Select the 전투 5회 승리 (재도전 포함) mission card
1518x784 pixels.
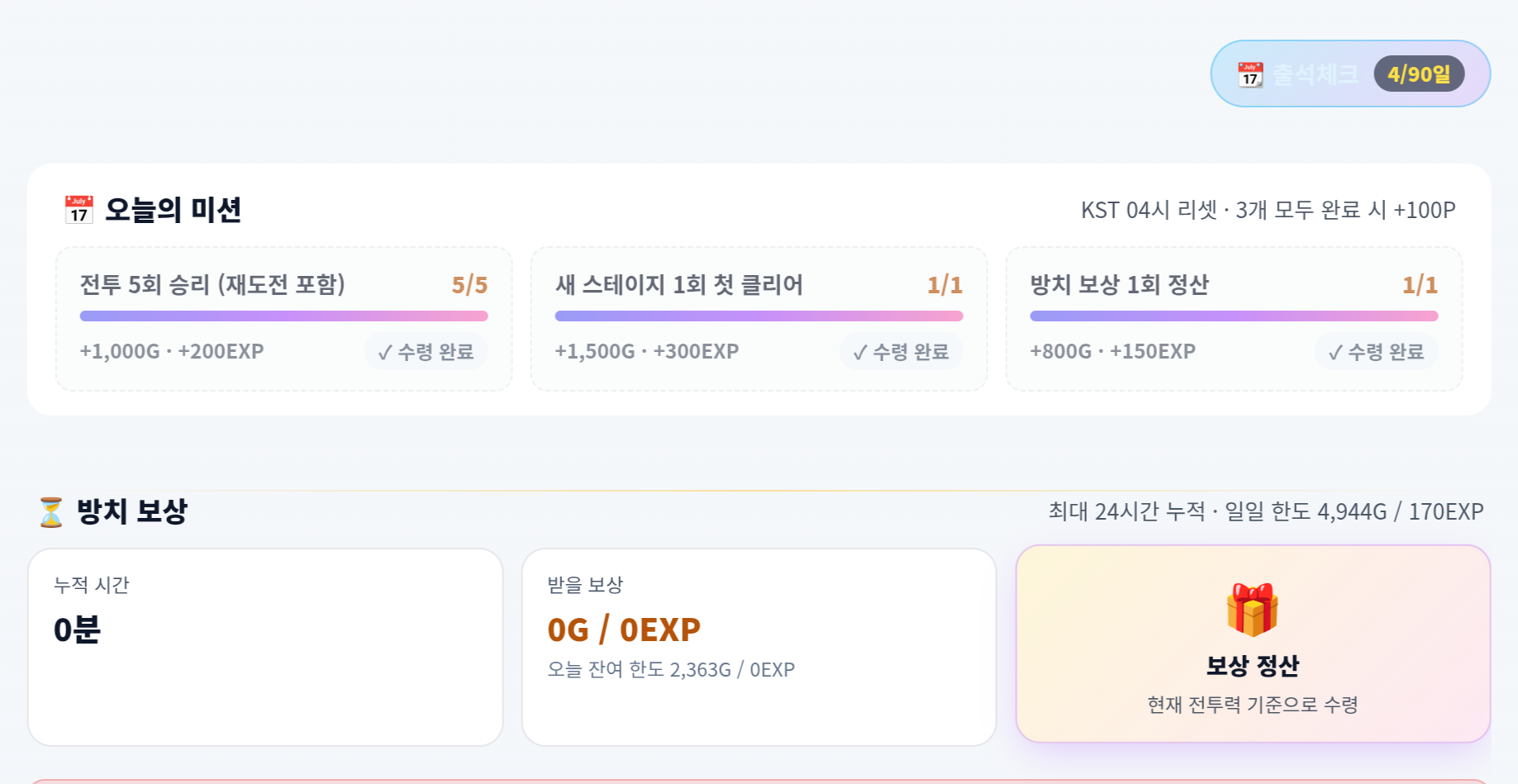pos(284,319)
